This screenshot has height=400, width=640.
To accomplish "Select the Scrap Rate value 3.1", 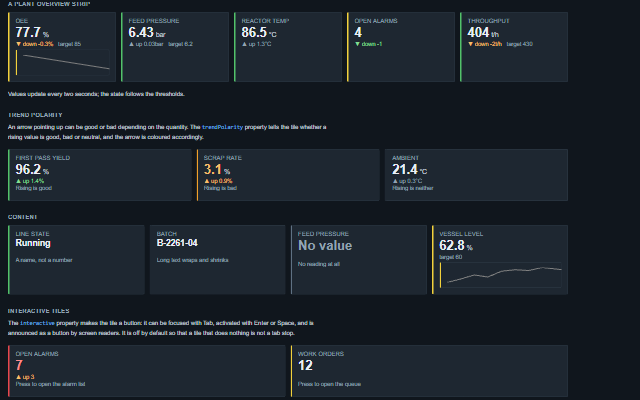I will tap(213, 169).
